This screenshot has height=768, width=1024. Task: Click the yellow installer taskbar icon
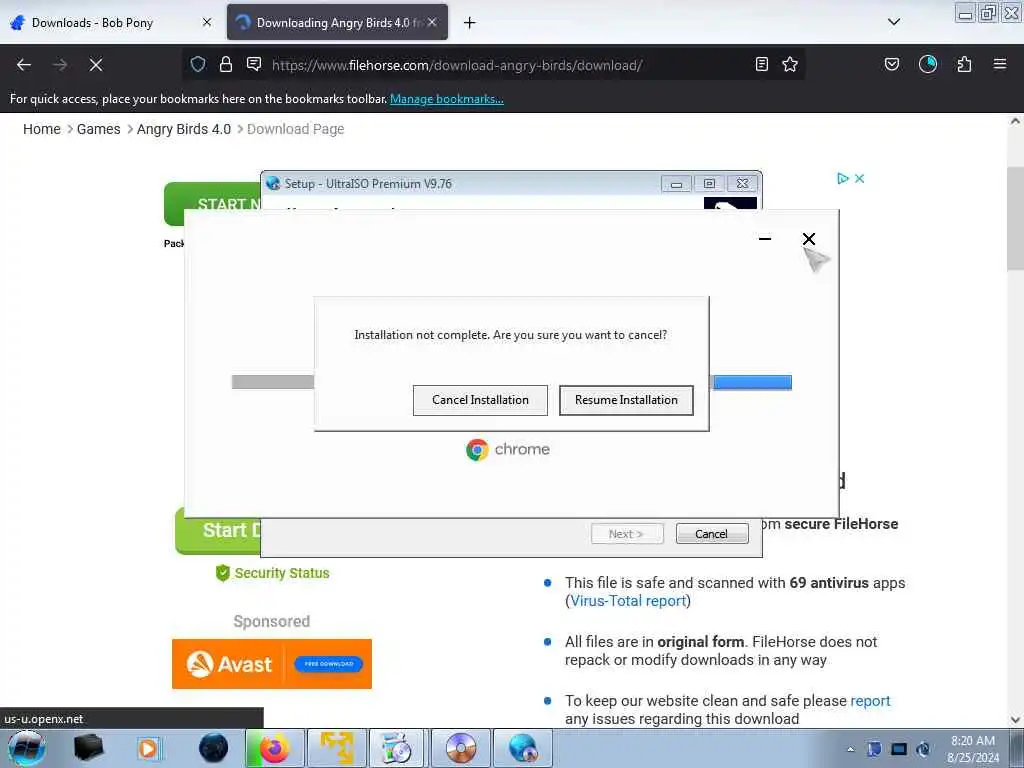[337, 748]
